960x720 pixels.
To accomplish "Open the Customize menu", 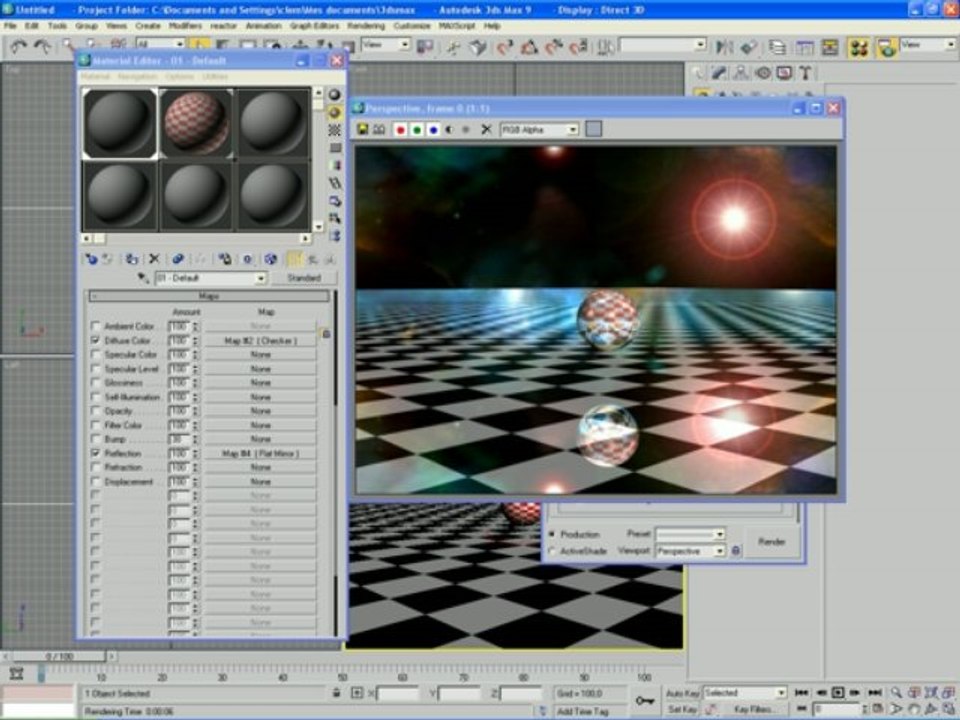I will 411,26.
